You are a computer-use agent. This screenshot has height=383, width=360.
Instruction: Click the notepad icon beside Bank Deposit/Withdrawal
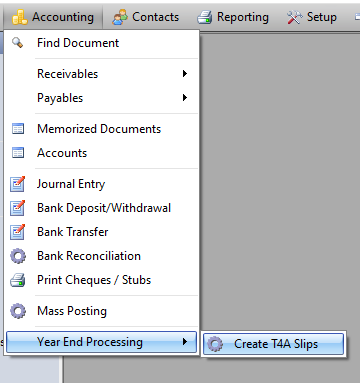(18, 208)
